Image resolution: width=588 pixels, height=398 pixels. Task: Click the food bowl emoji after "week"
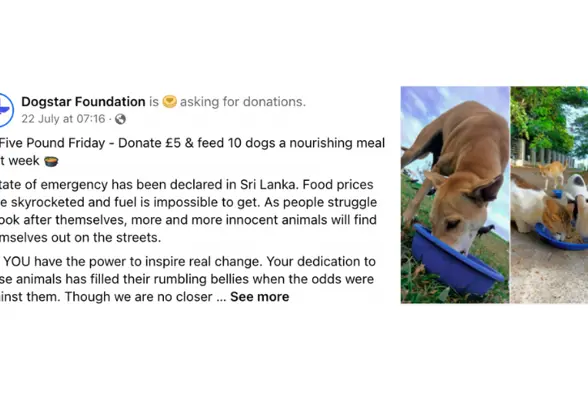tap(51, 161)
